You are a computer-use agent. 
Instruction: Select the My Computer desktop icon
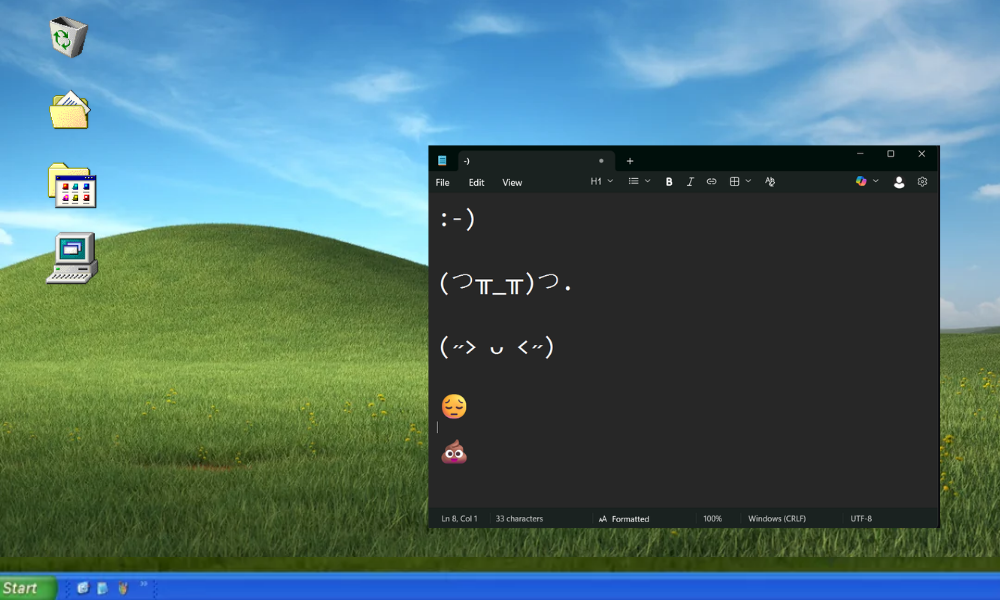pos(72,258)
